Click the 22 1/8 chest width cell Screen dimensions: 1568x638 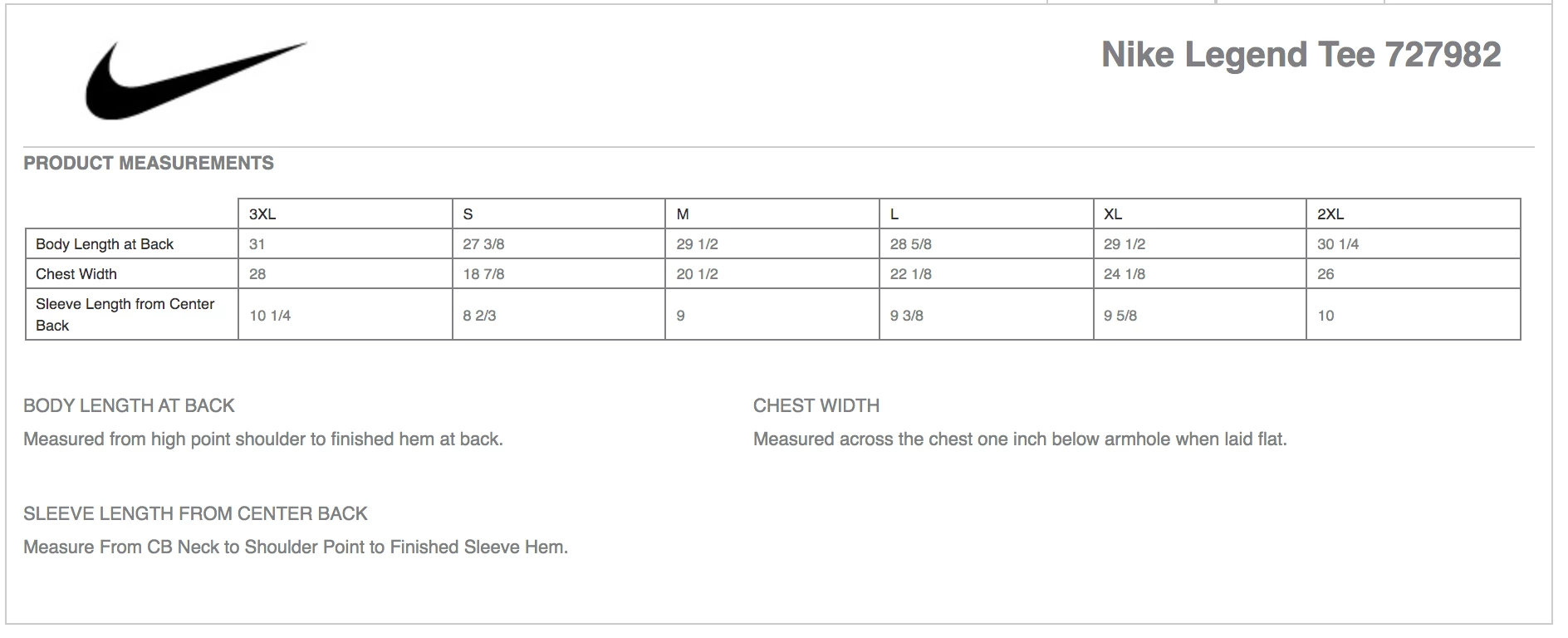click(x=910, y=274)
